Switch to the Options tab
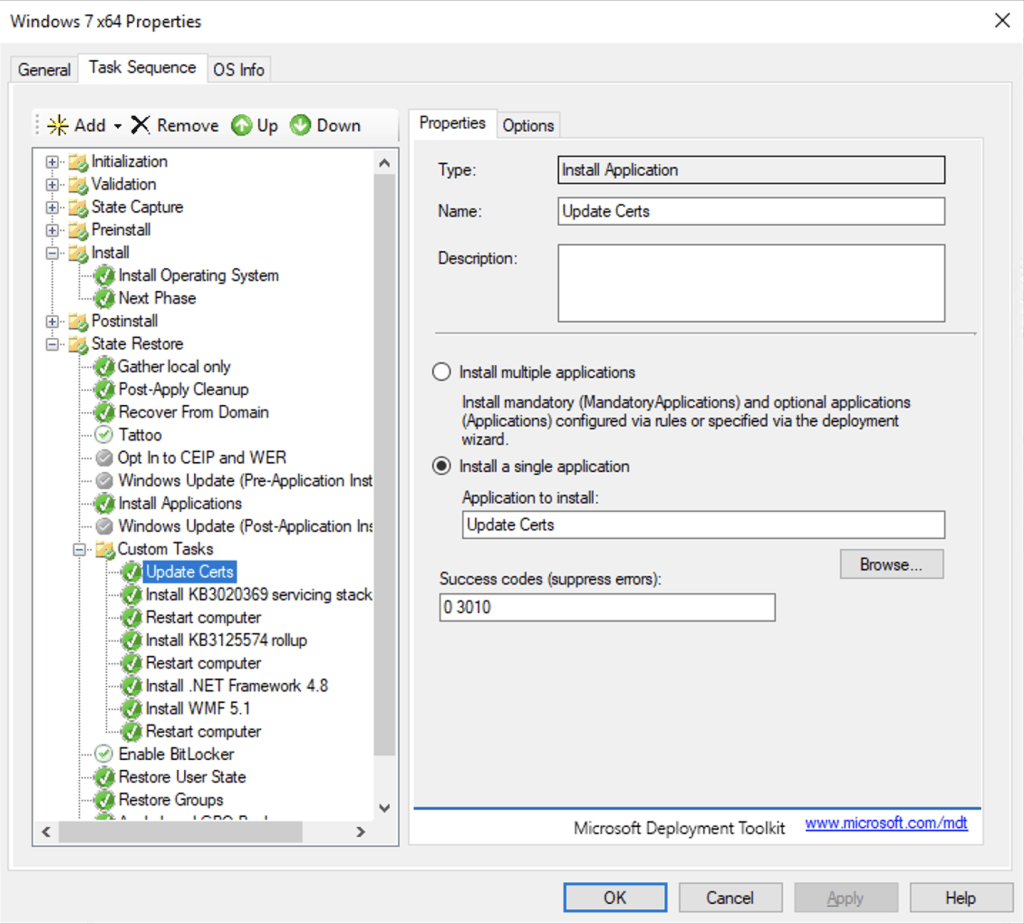Viewport: 1024px width, 924px height. (x=528, y=125)
